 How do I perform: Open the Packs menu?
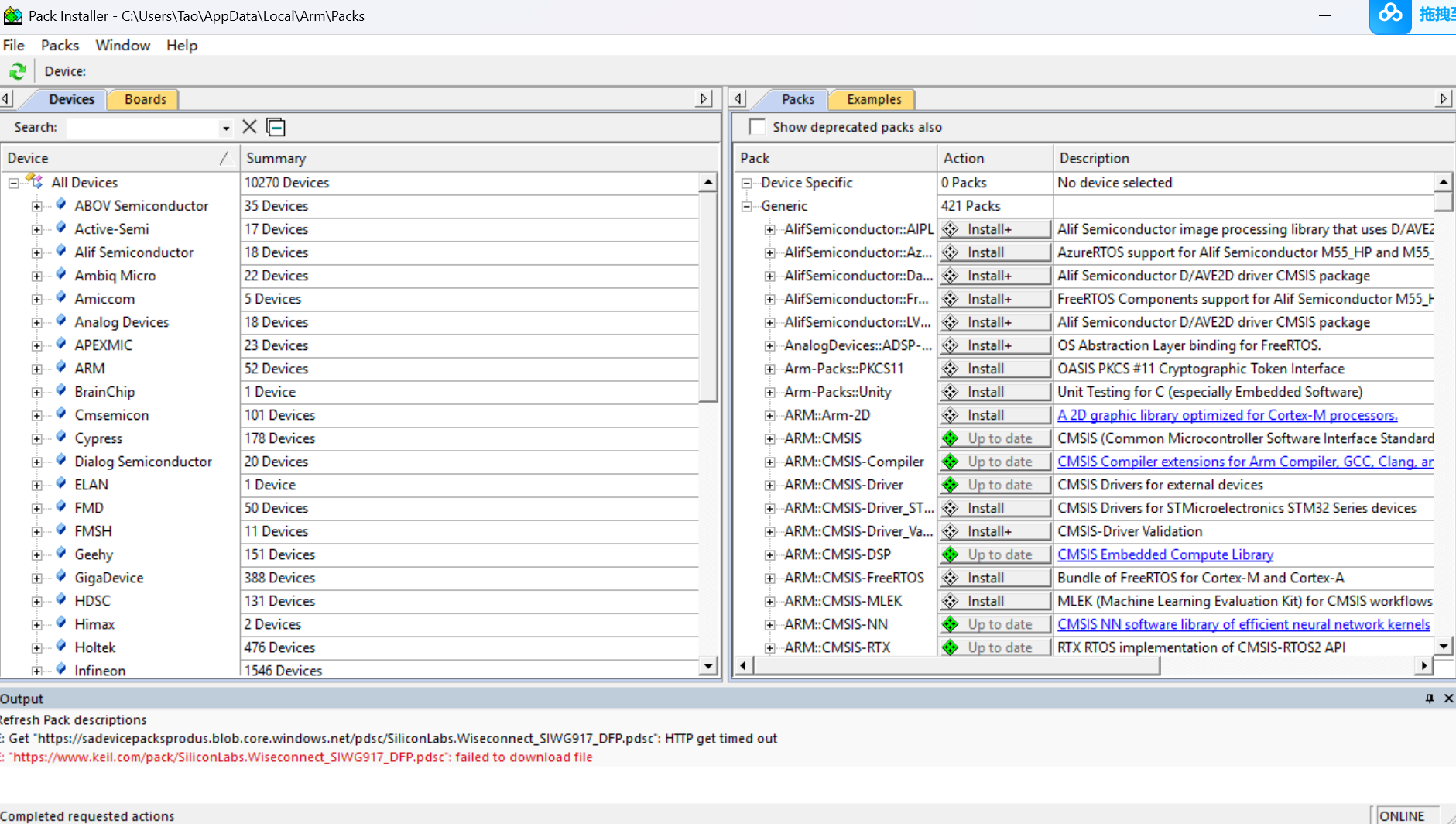click(60, 45)
